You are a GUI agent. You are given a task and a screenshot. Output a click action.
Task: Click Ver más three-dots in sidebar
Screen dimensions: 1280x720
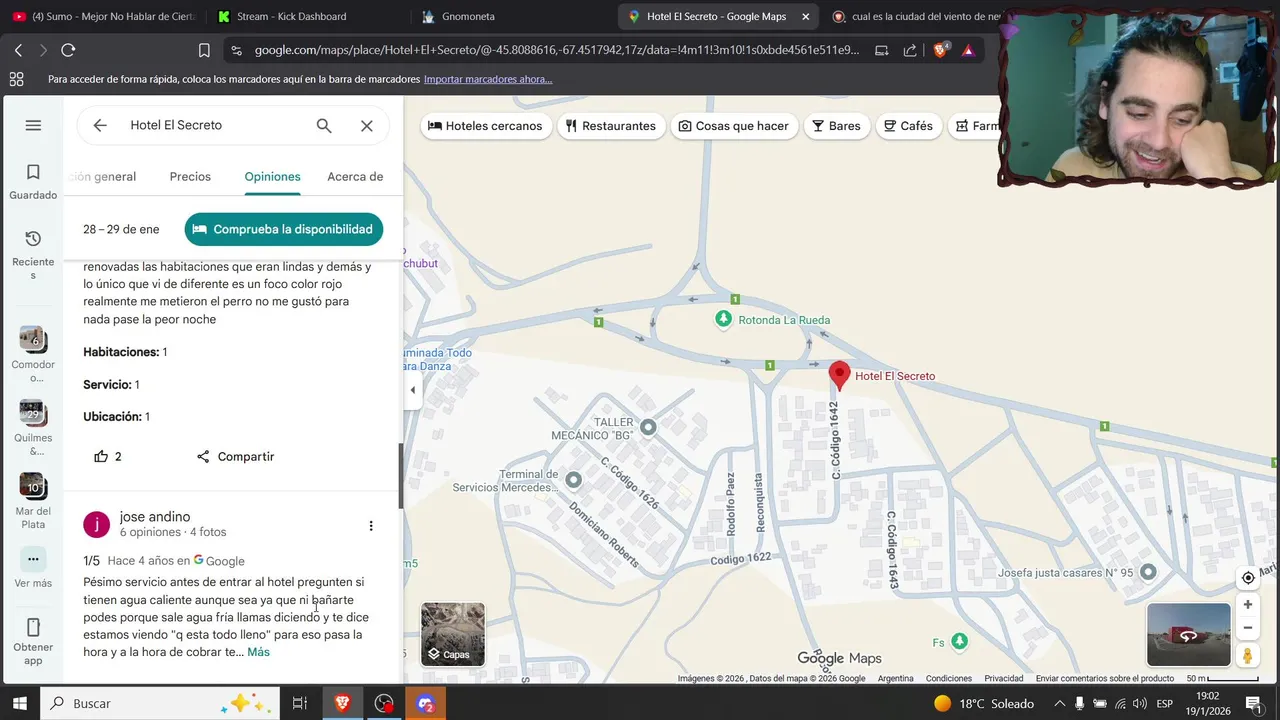click(x=33, y=559)
